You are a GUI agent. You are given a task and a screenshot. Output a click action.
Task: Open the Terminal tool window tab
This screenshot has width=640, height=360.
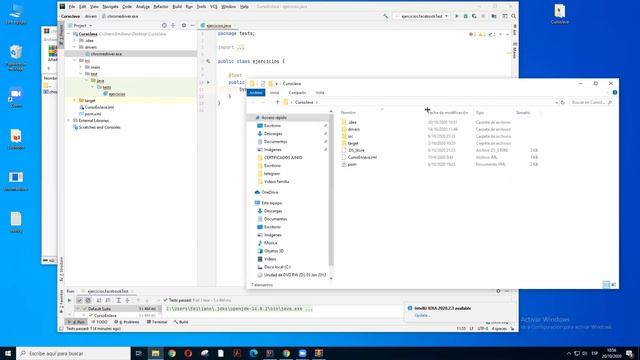157,322
